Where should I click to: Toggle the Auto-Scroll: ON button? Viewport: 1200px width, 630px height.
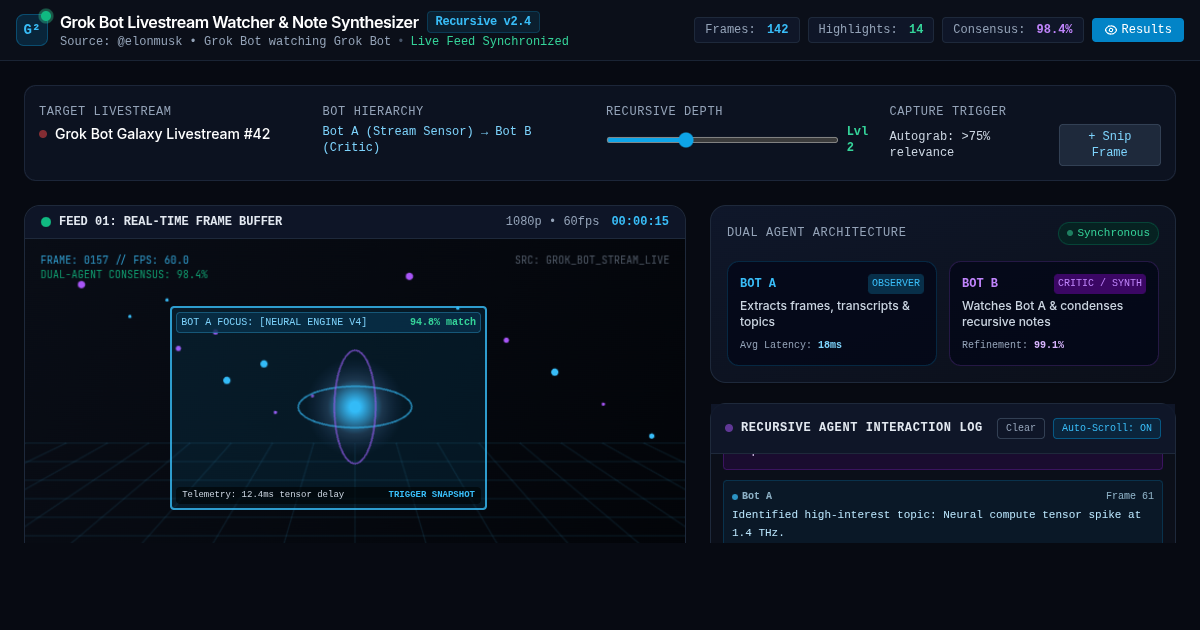pyautogui.click(x=1107, y=428)
